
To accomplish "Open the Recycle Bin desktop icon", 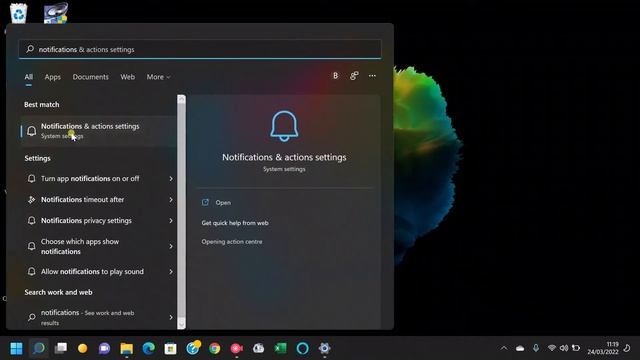I will click(18, 13).
